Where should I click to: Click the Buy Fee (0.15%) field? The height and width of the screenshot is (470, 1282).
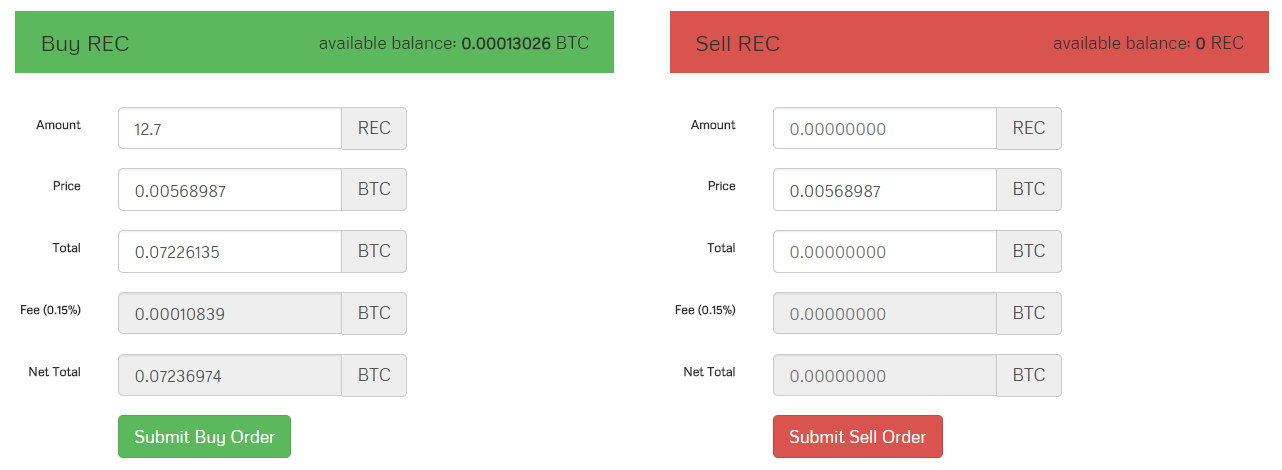coord(230,314)
